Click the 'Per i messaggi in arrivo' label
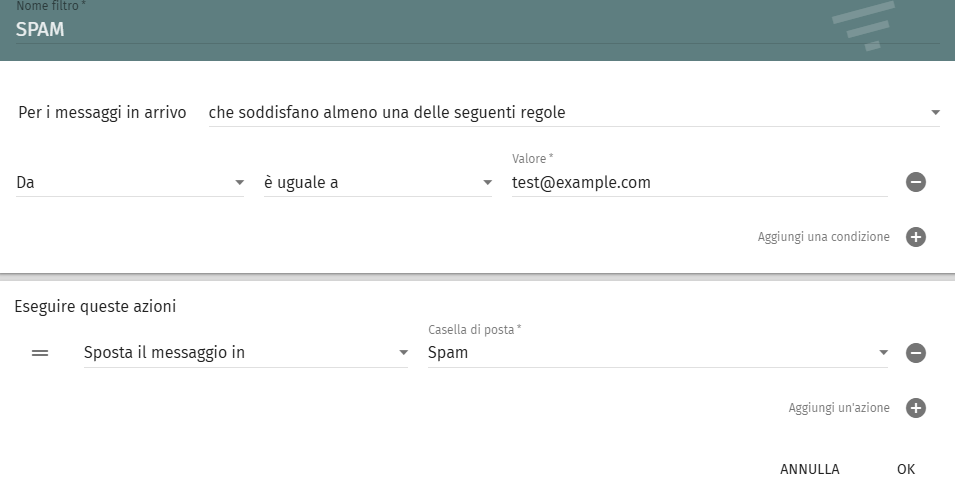Image resolution: width=955 pixels, height=493 pixels. [x=102, y=113]
